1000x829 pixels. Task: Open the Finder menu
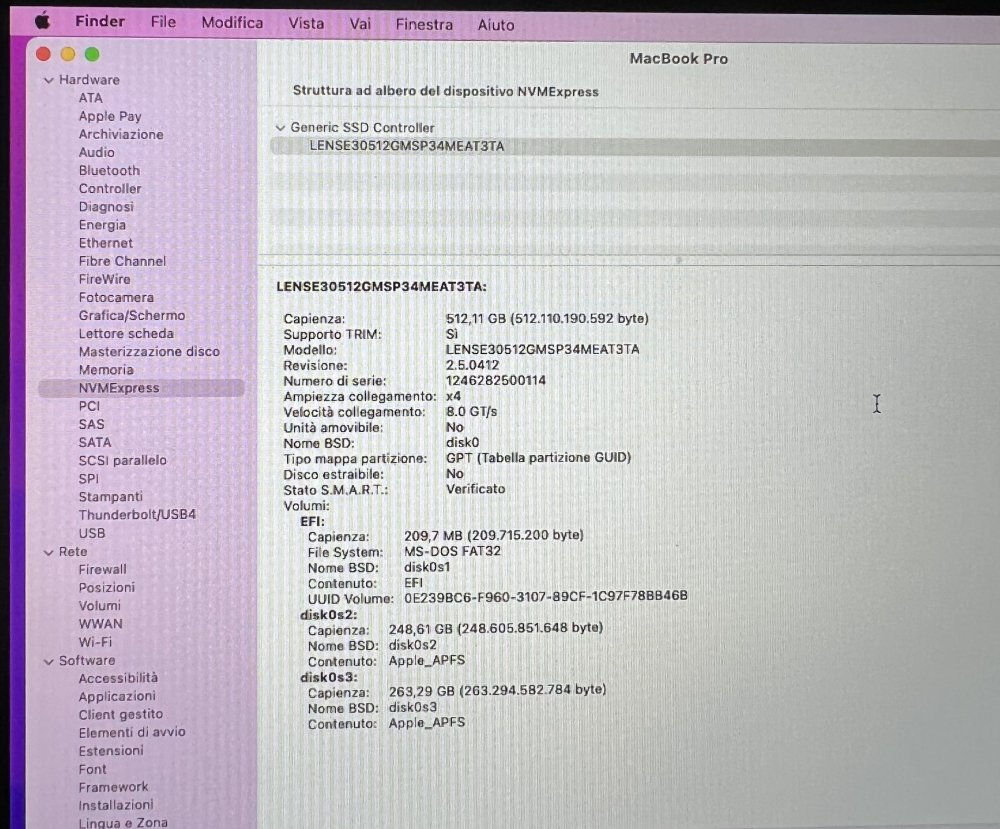pos(100,21)
